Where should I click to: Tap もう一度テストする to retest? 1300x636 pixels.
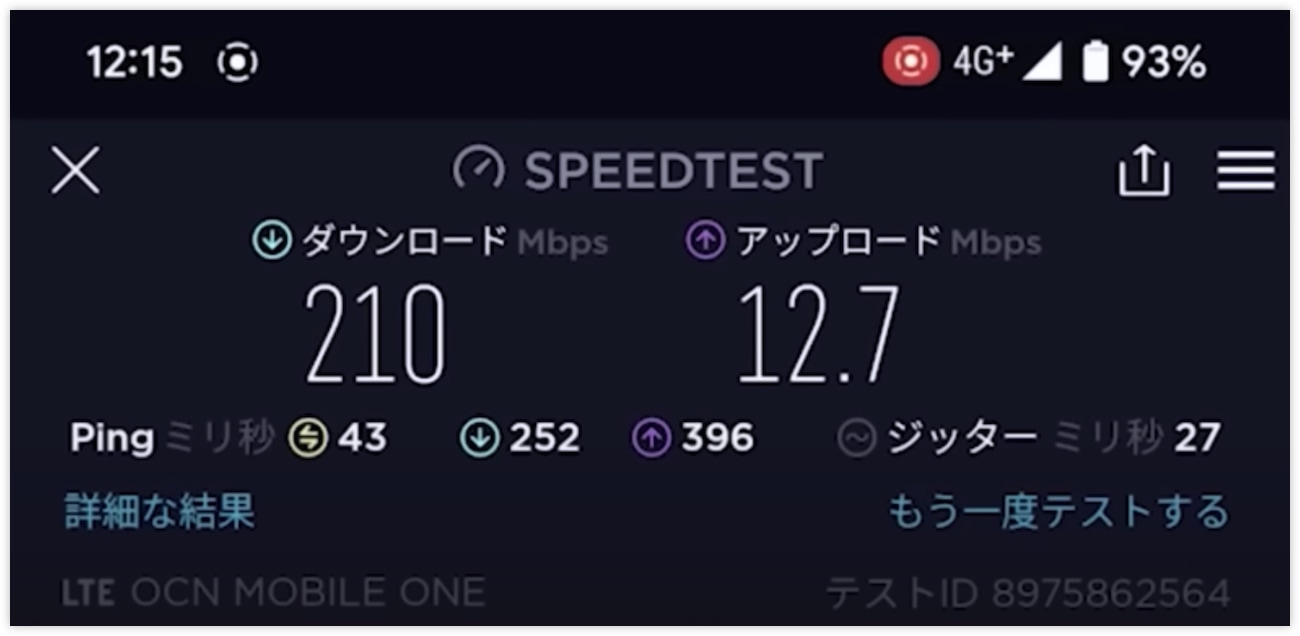pos(1058,511)
